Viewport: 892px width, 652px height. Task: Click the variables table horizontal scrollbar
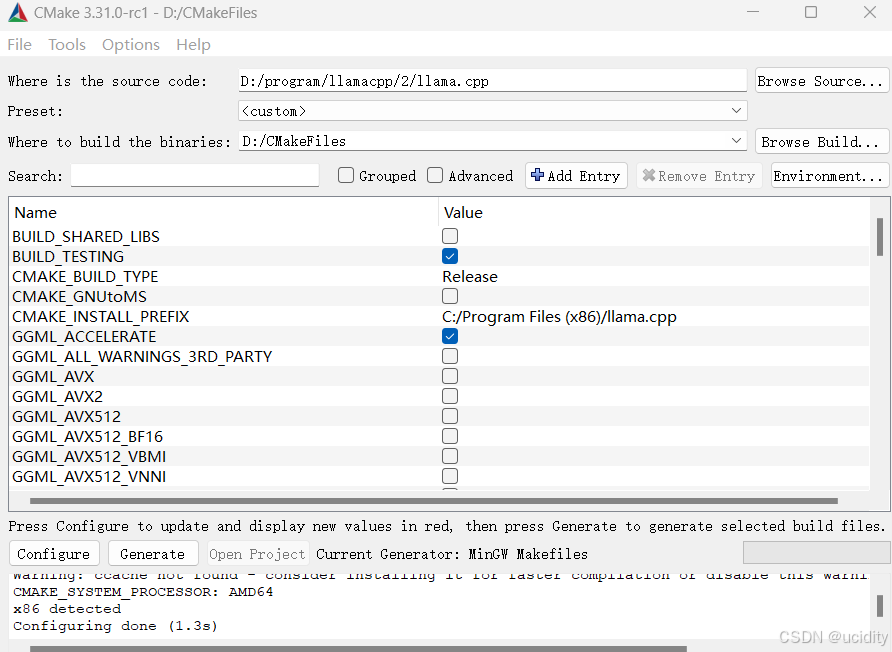point(433,501)
